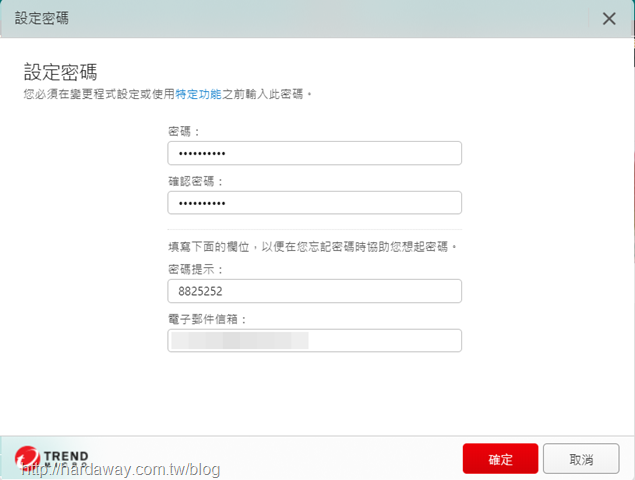Open the 特定功能 hyperlink

(x=198, y=94)
